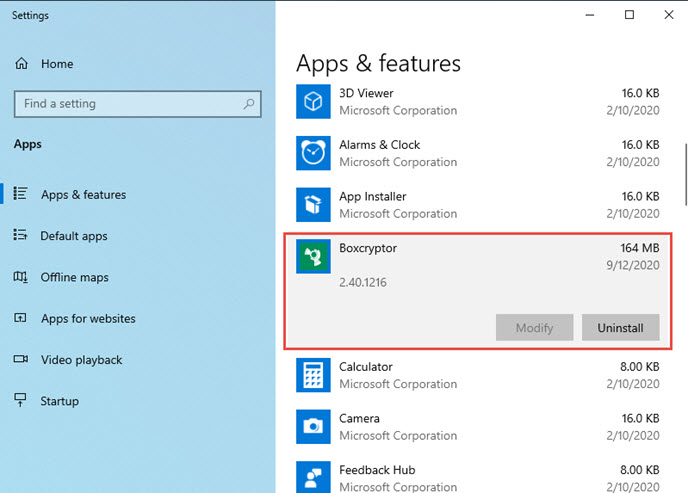Select the 3D Viewer app name
Screen dimensions: 688x493
(x=366, y=93)
